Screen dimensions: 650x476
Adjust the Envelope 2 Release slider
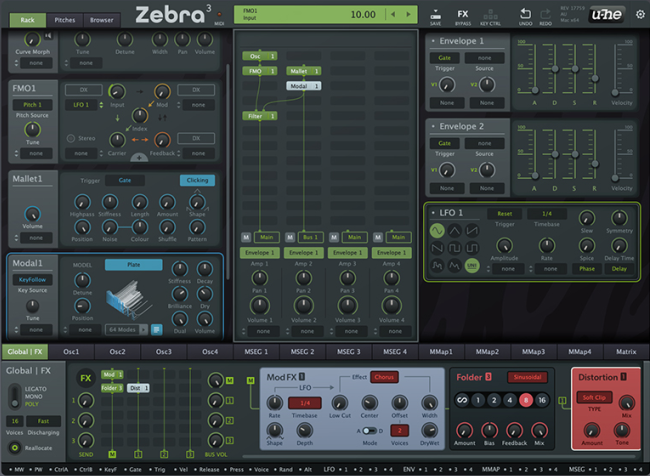tap(595, 164)
